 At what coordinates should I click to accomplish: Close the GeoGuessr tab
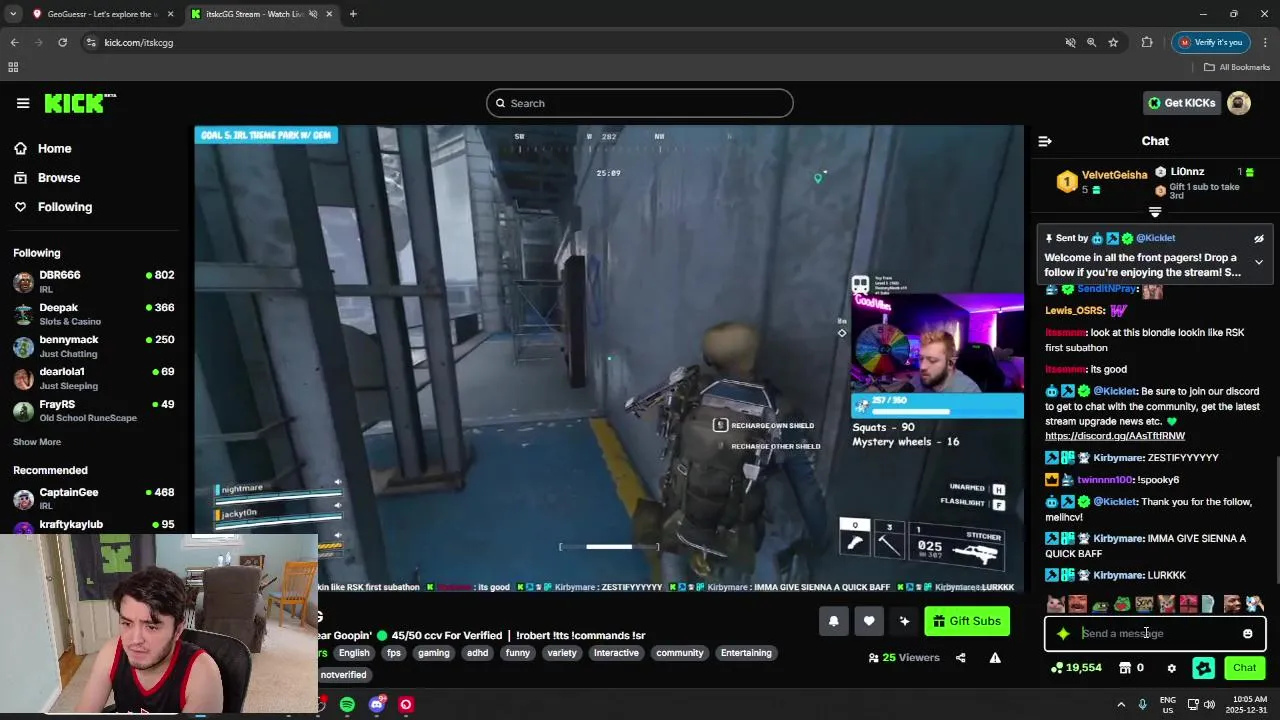pos(170,14)
